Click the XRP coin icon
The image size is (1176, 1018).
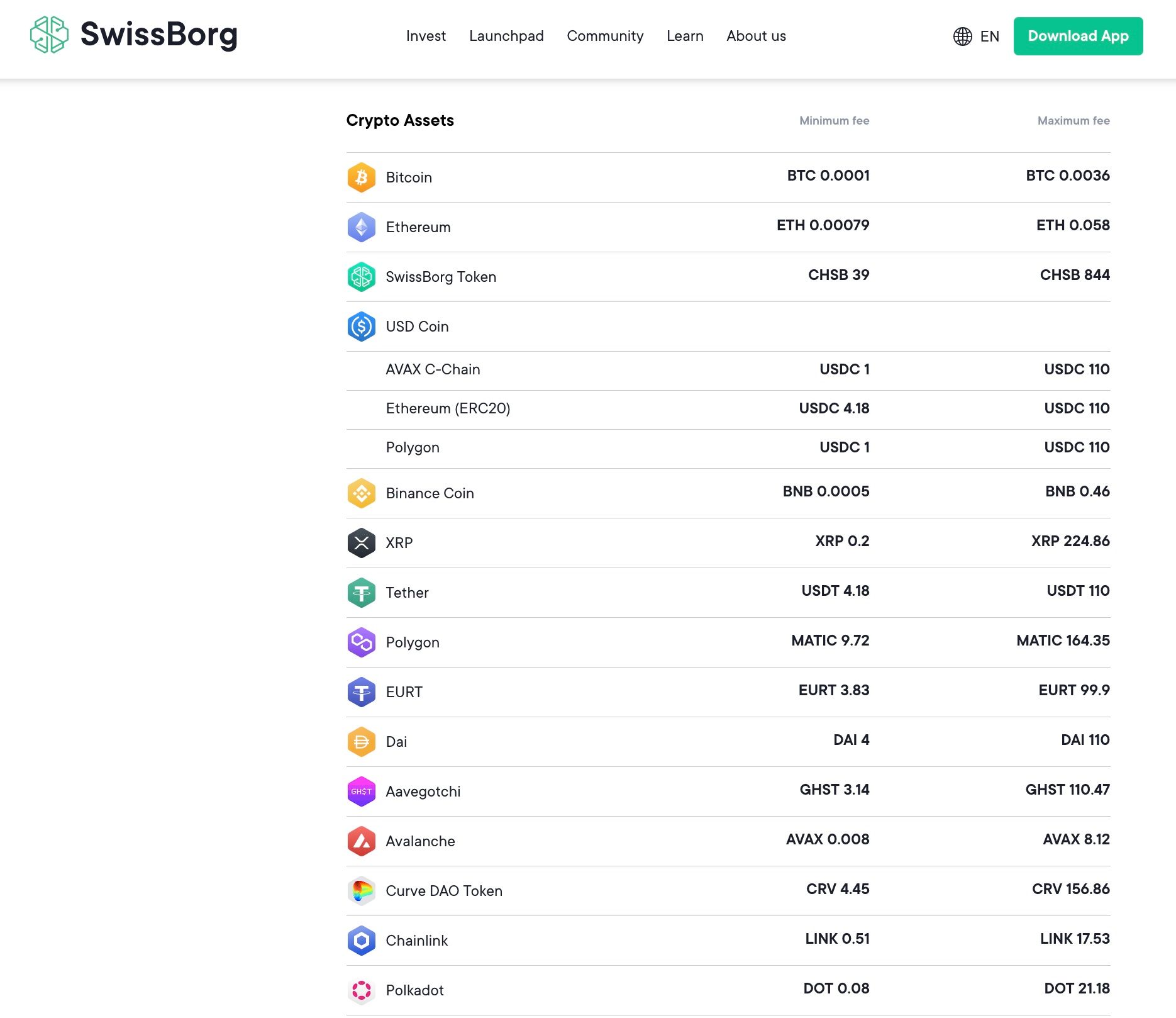pyautogui.click(x=362, y=543)
